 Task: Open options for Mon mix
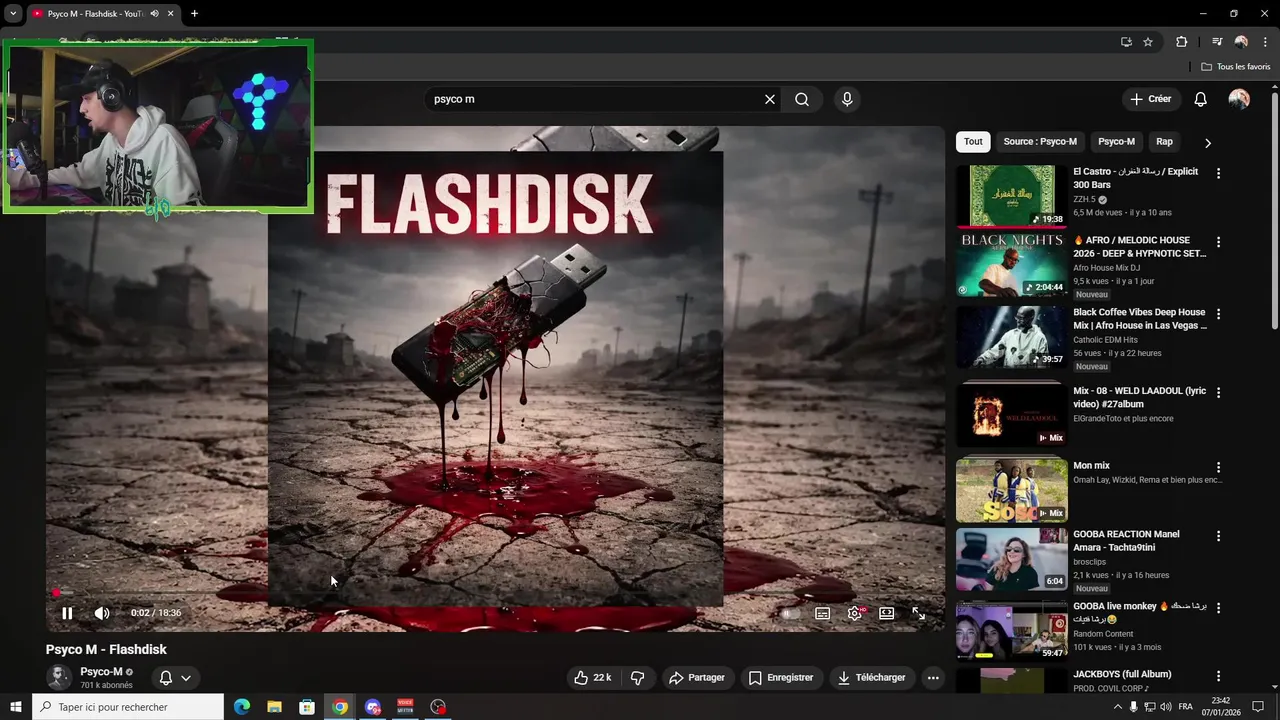pyautogui.click(x=1218, y=467)
